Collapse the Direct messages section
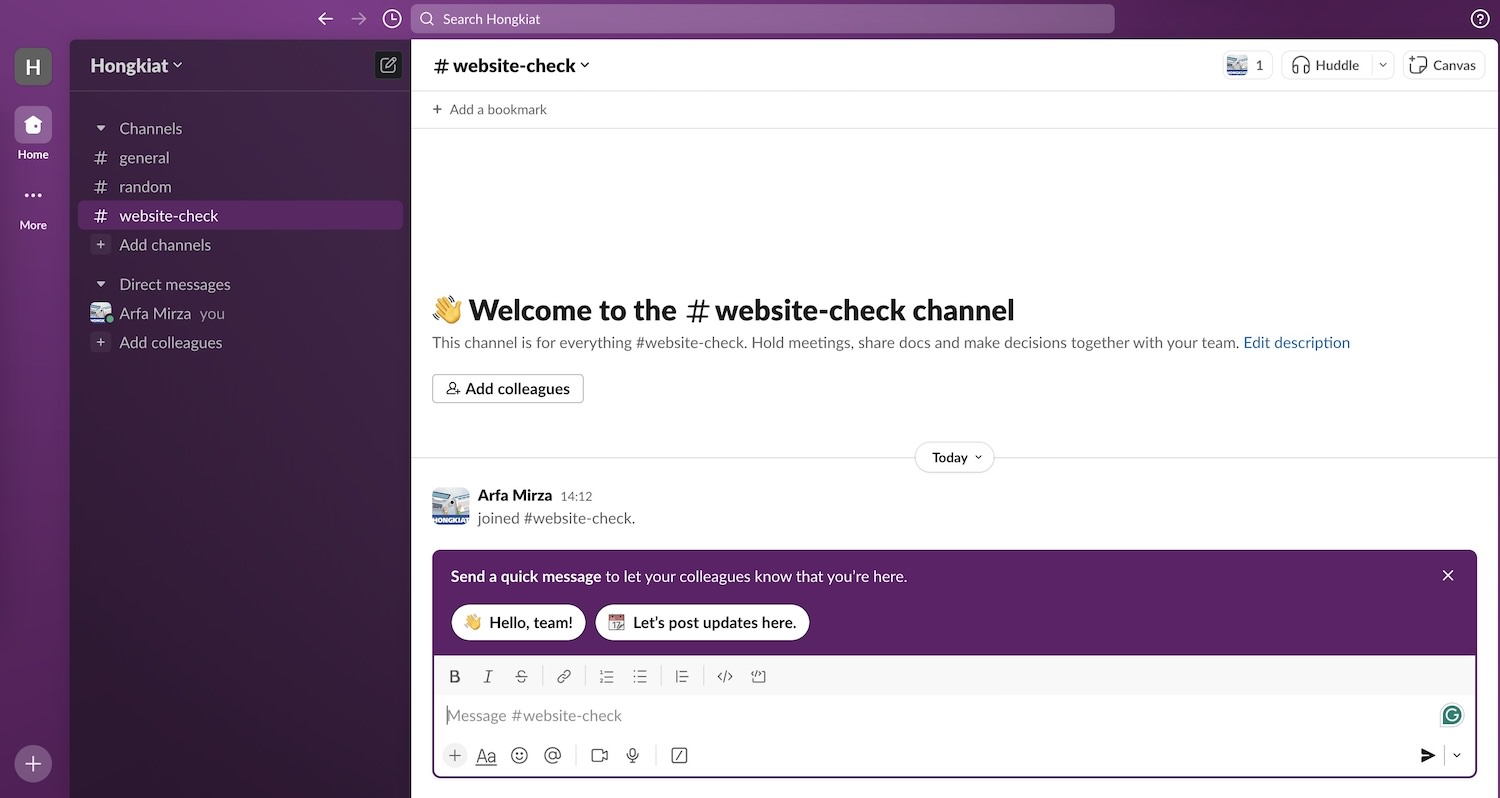The image size is (1500, 798). 100,284
